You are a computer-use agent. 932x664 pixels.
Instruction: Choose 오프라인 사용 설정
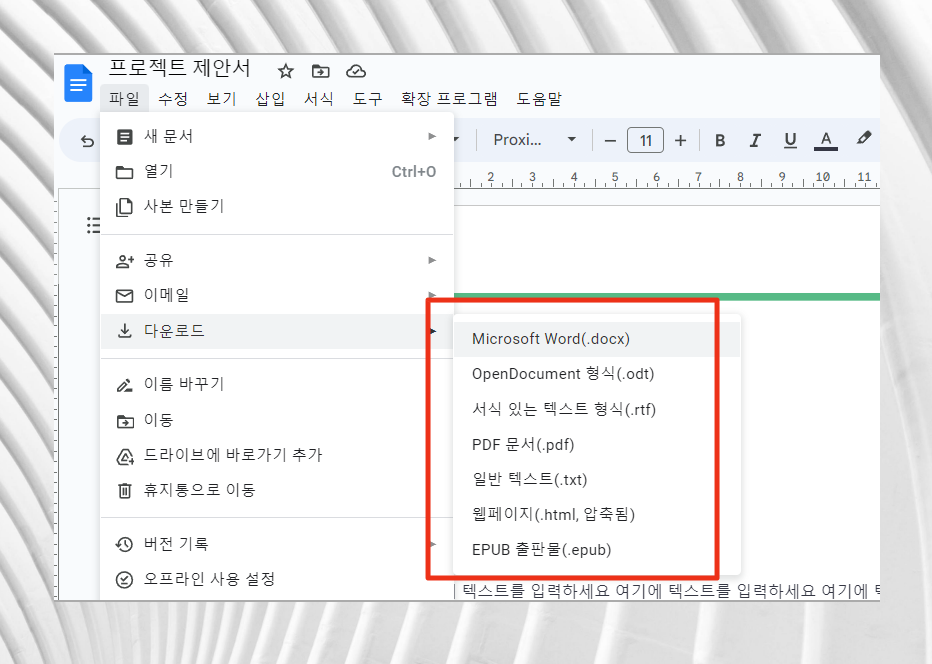tap(277, 579)
